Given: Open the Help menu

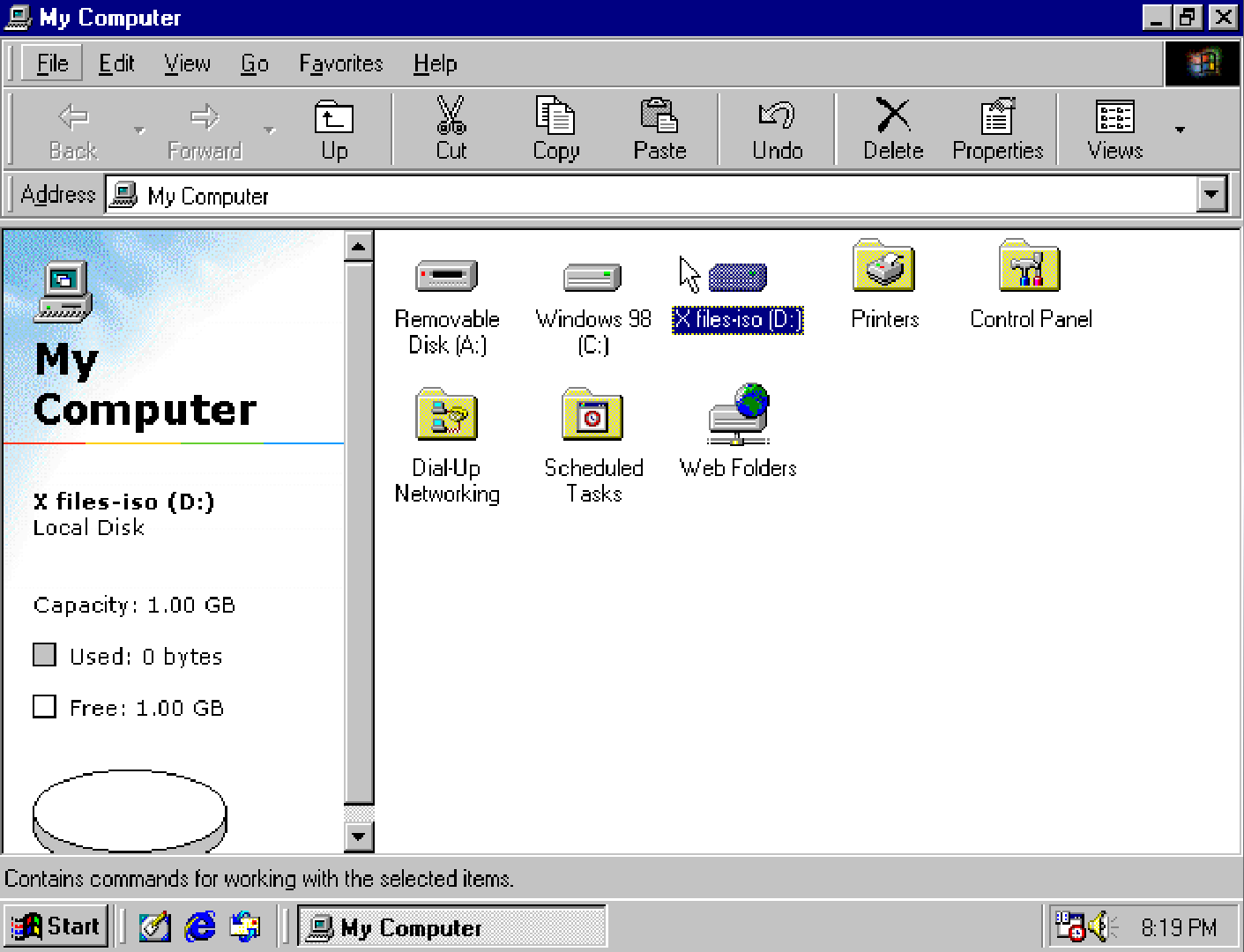Looking at the screenshot, I should [x=436, y=63].
